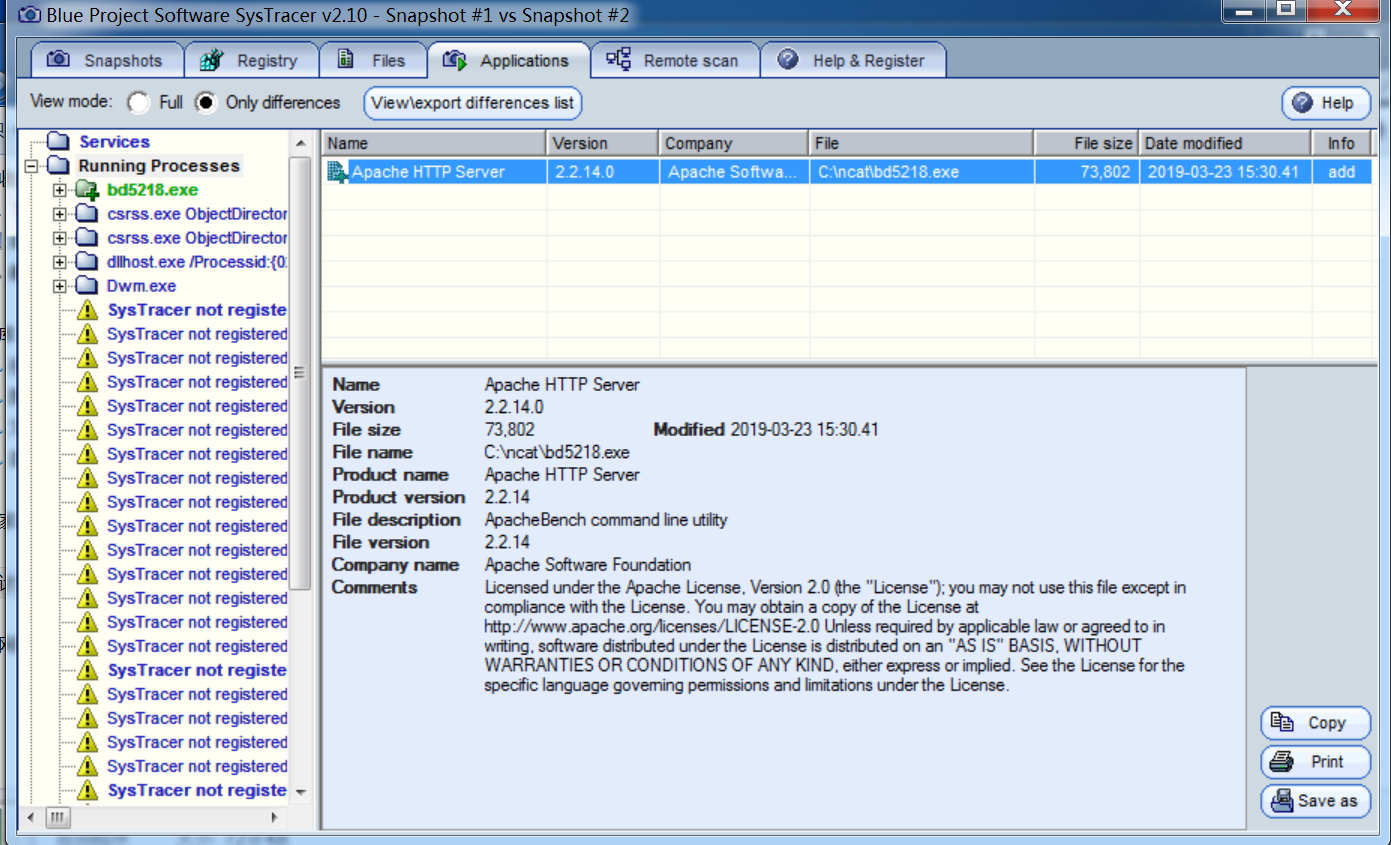This screenshot has width=1391, height=845.
Task: Click the Dwm.exe folder icon
Action: [87, 286]
